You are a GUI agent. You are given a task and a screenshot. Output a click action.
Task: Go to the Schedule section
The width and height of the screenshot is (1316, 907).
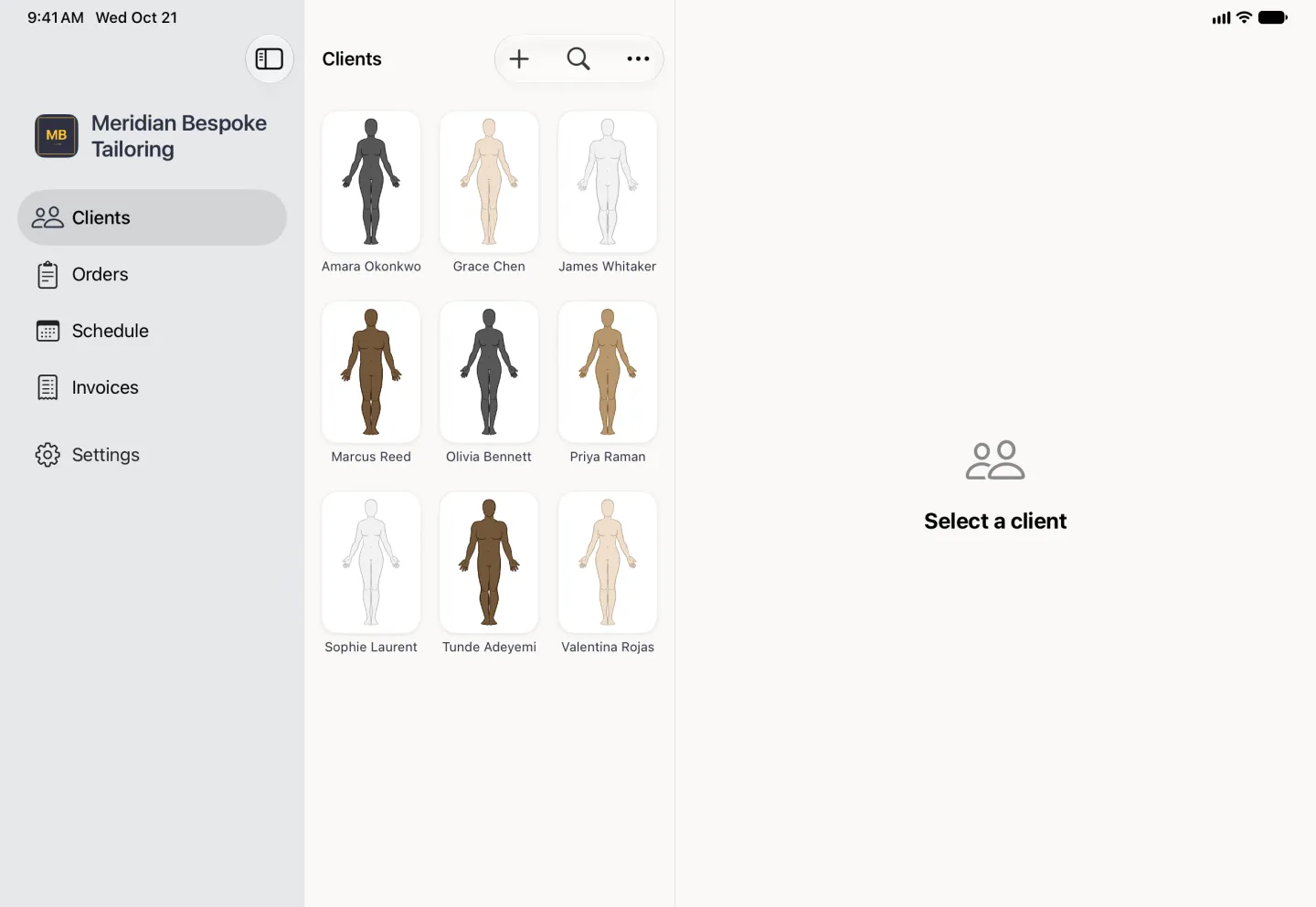(x=152, y=331)
